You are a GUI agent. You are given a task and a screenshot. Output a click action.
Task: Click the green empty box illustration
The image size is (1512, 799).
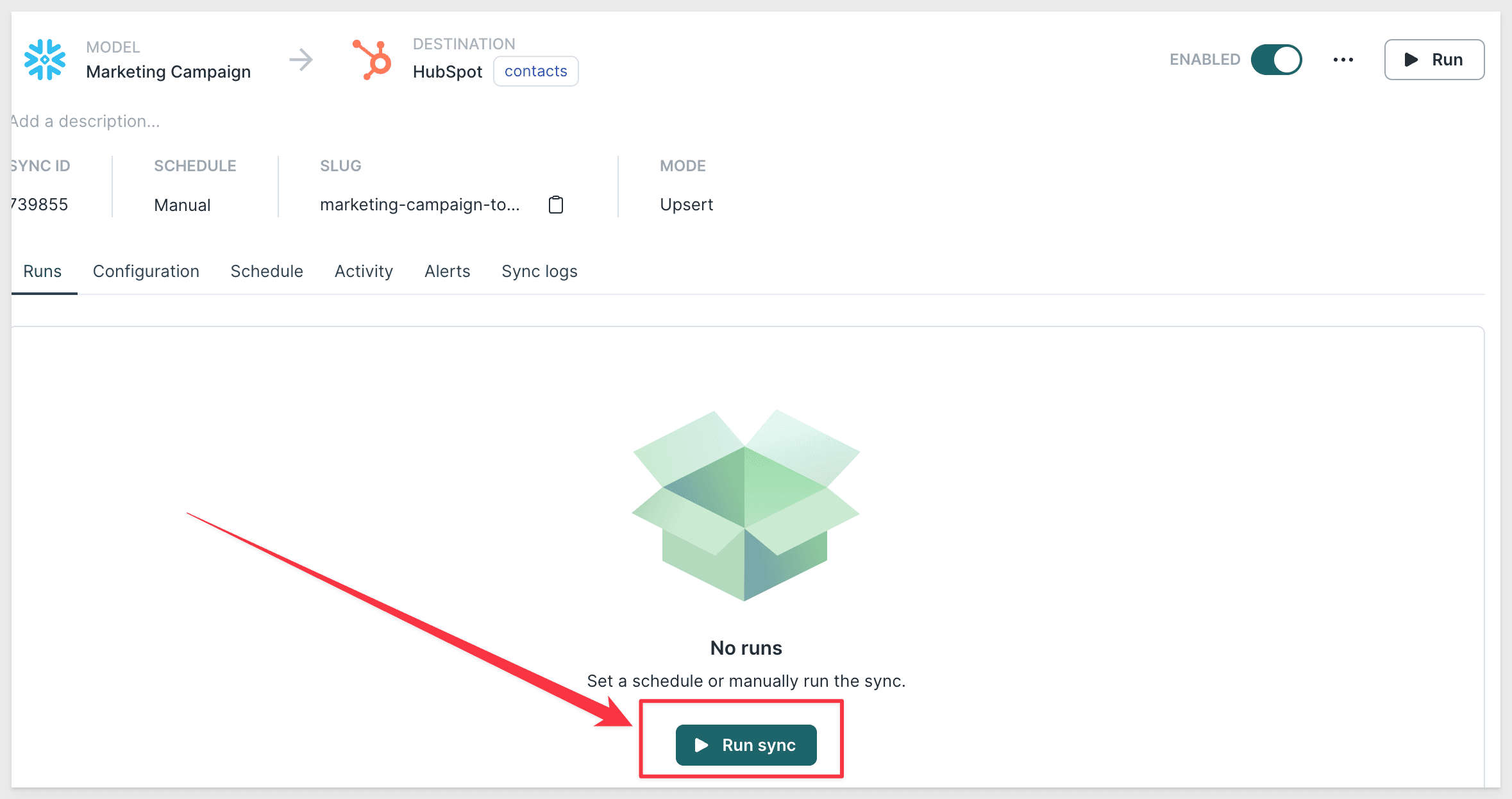click(x=746, y=505)
